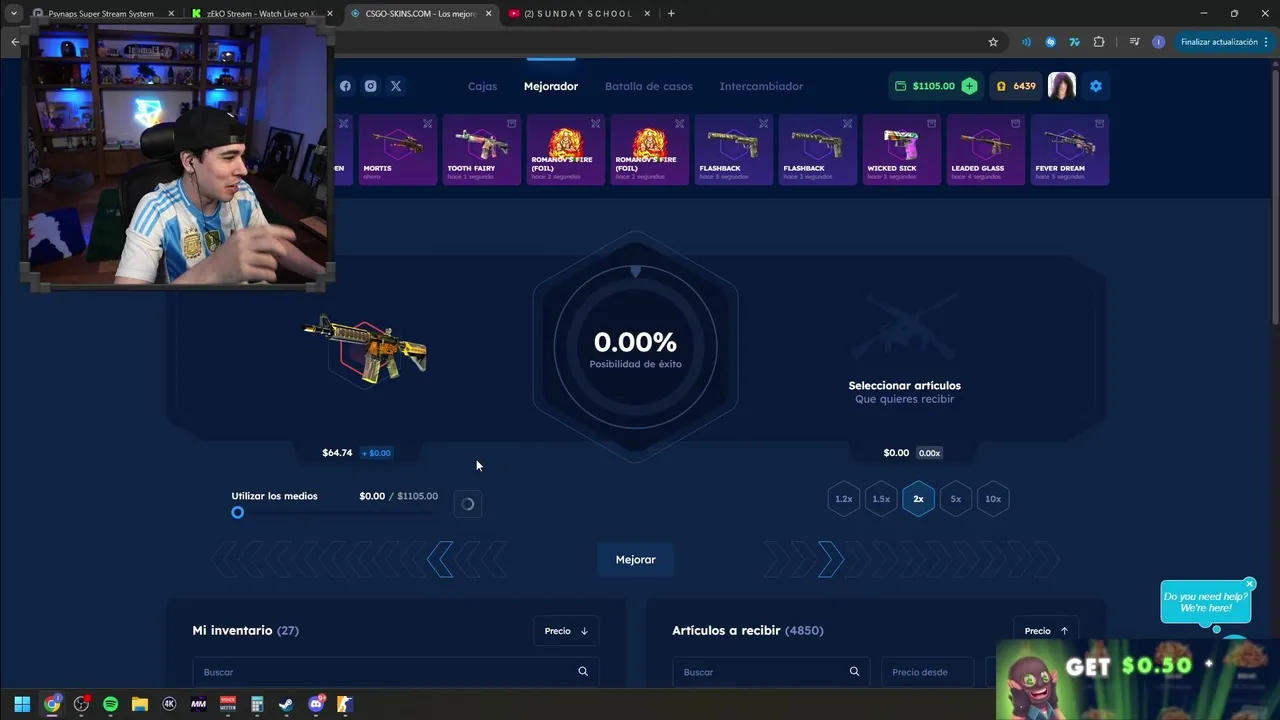Close the 'Do you need help?' bubble
Viewport: 1280px width, 720px height.
click(1249, 584)
